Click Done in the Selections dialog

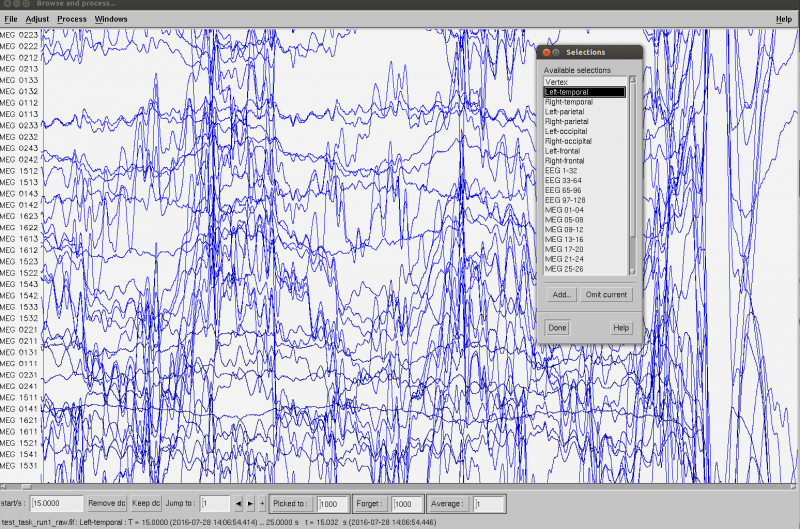(x=557, y=328)
